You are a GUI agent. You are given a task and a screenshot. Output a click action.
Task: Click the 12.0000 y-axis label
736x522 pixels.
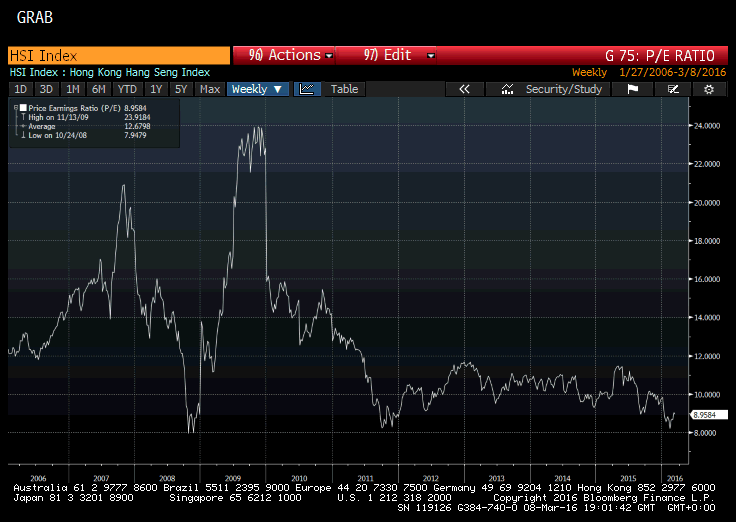(x=707, y=356)
